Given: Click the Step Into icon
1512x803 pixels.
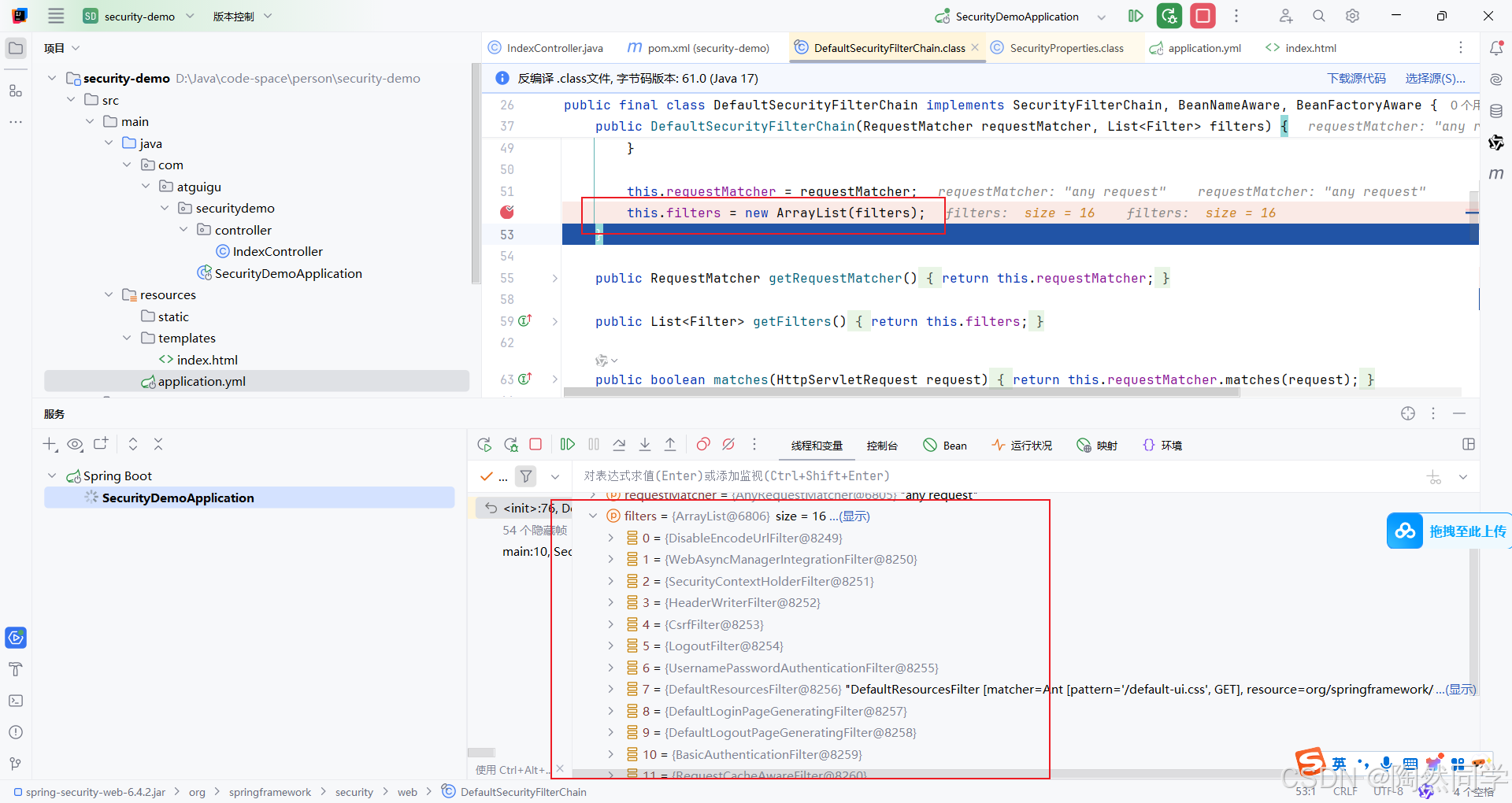Looking at the screenshot, I should click(645, 444).
